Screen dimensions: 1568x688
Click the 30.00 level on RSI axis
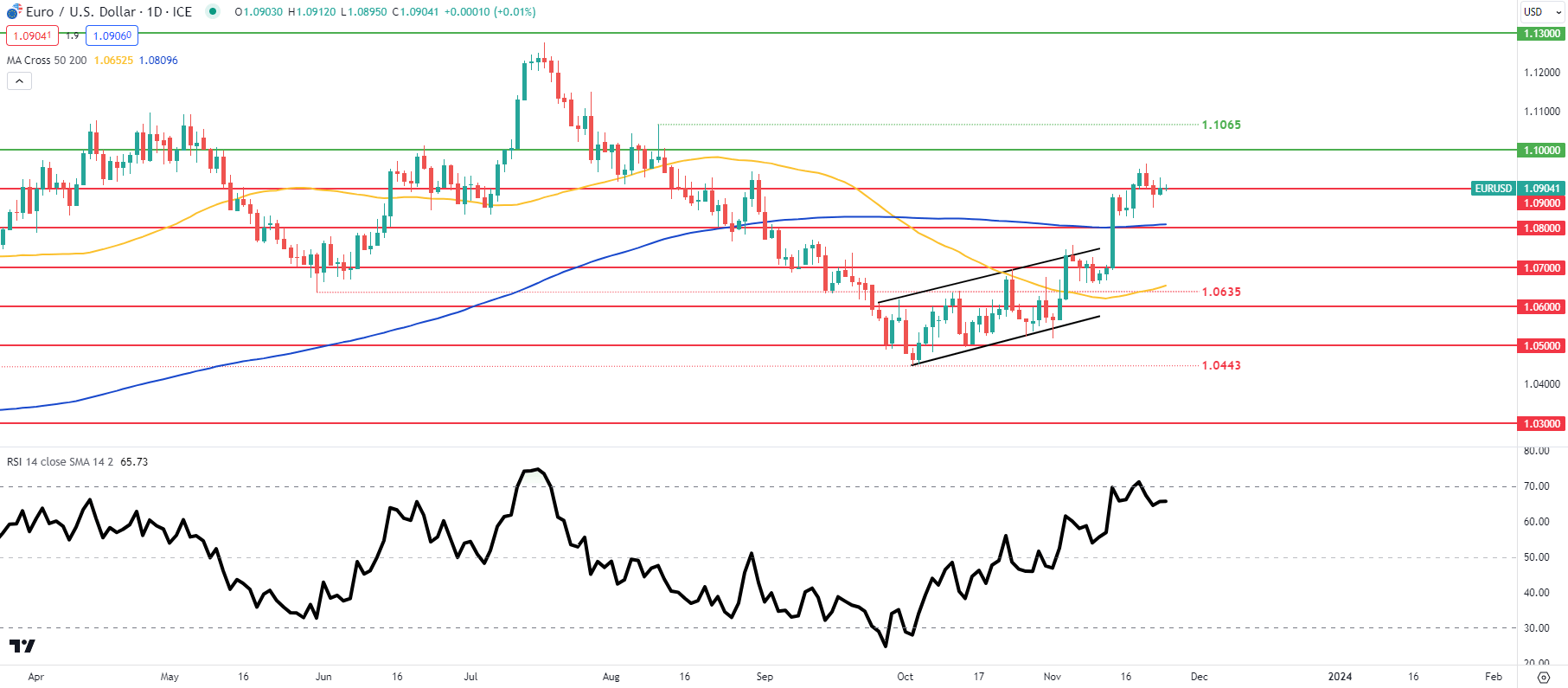point(1537,628)
